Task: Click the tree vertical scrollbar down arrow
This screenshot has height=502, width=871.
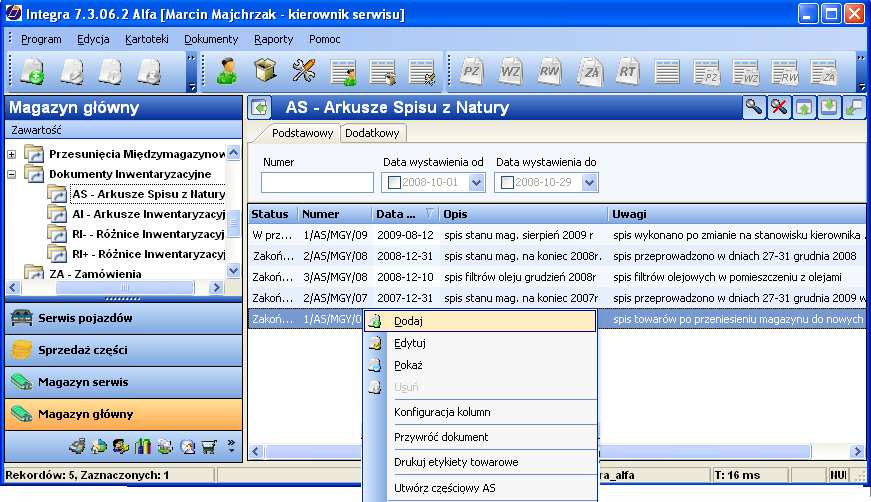Action: (x=234, y=271)
